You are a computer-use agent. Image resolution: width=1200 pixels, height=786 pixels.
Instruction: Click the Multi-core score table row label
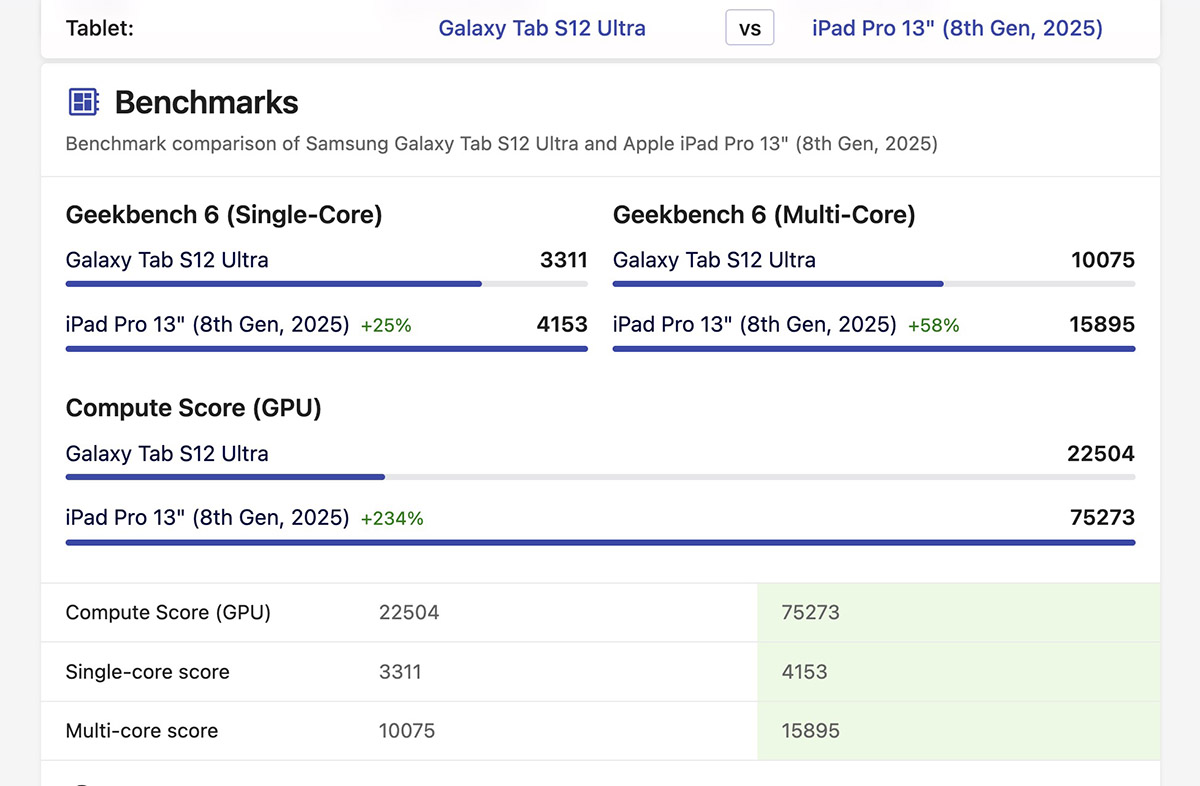142,731
